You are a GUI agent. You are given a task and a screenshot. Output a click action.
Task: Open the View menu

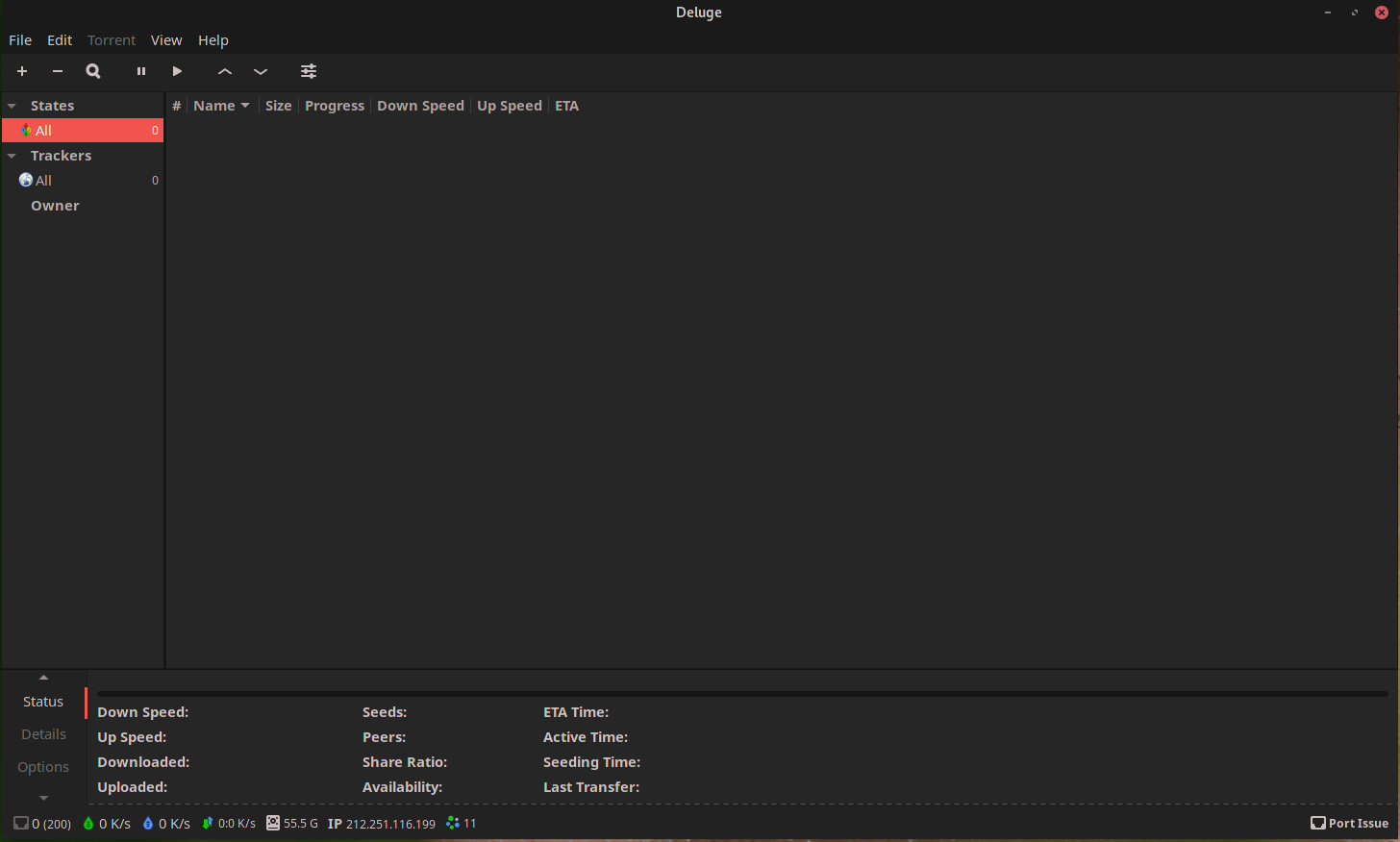point(166,40)
